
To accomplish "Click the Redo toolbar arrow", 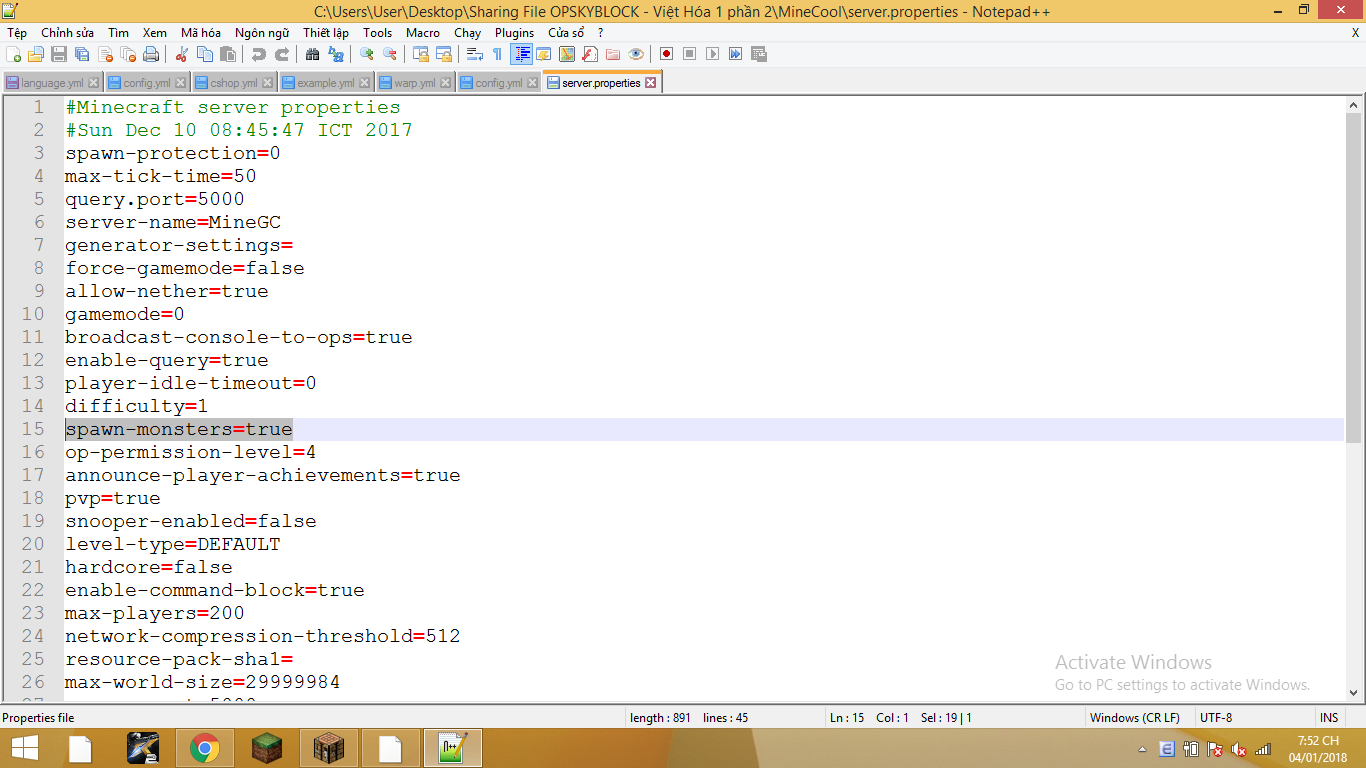I will point(282,54).
